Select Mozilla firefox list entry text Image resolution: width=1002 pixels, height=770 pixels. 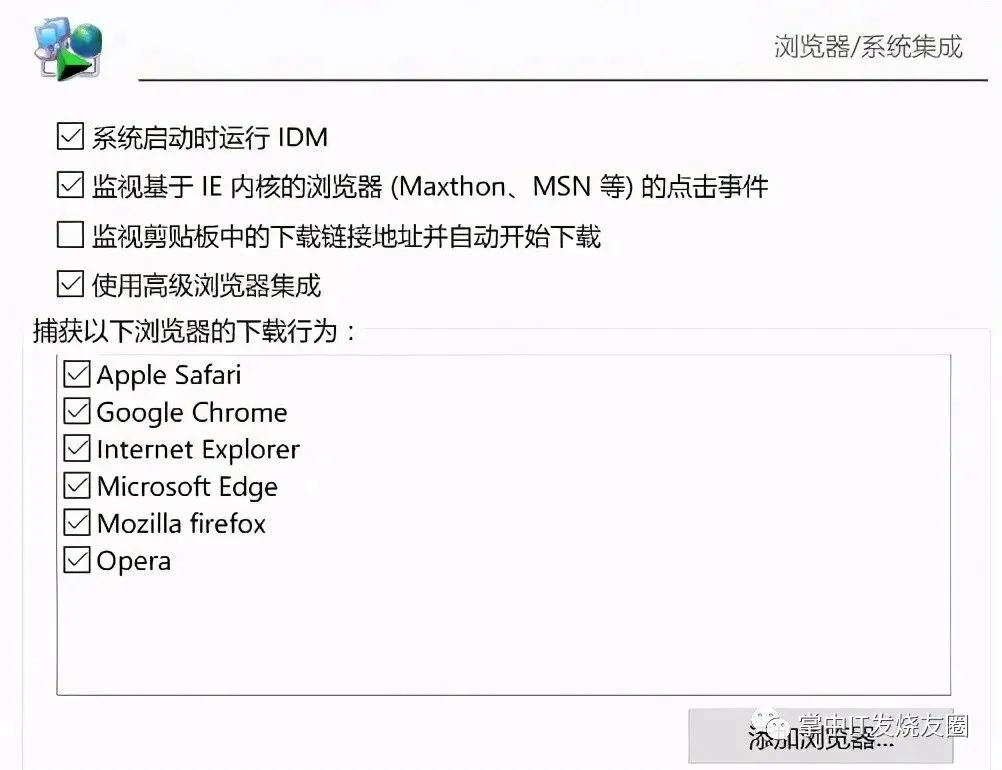181,523
